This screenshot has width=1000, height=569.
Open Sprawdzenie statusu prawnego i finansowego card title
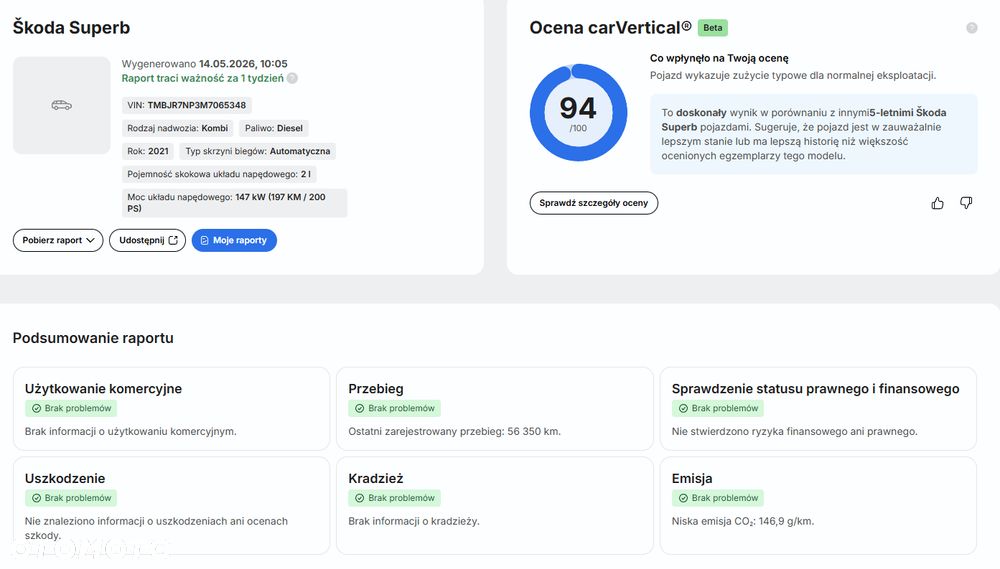click(815, 388)
